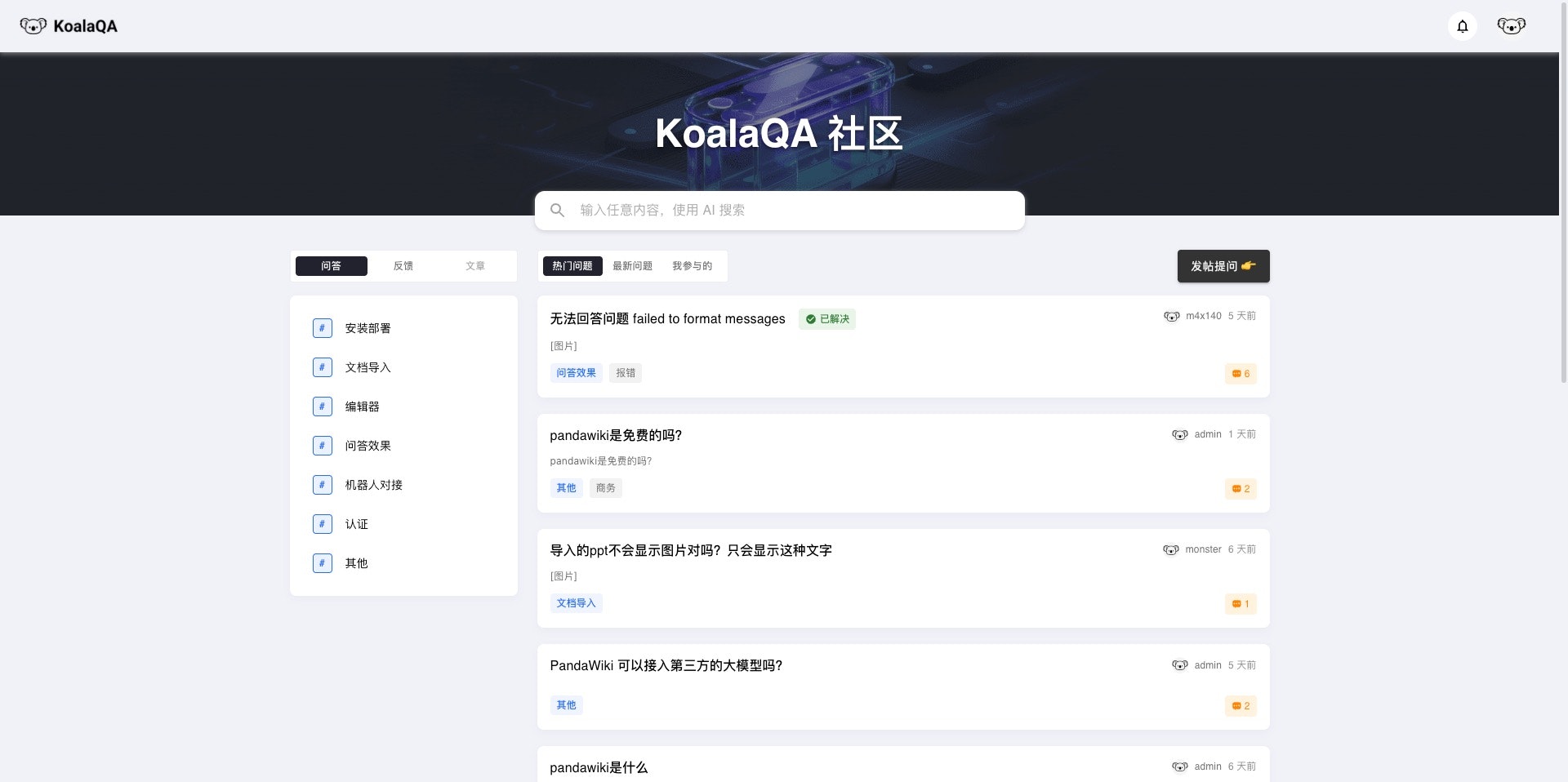Click the KoalaQA koala logo icon

(33, 25)
